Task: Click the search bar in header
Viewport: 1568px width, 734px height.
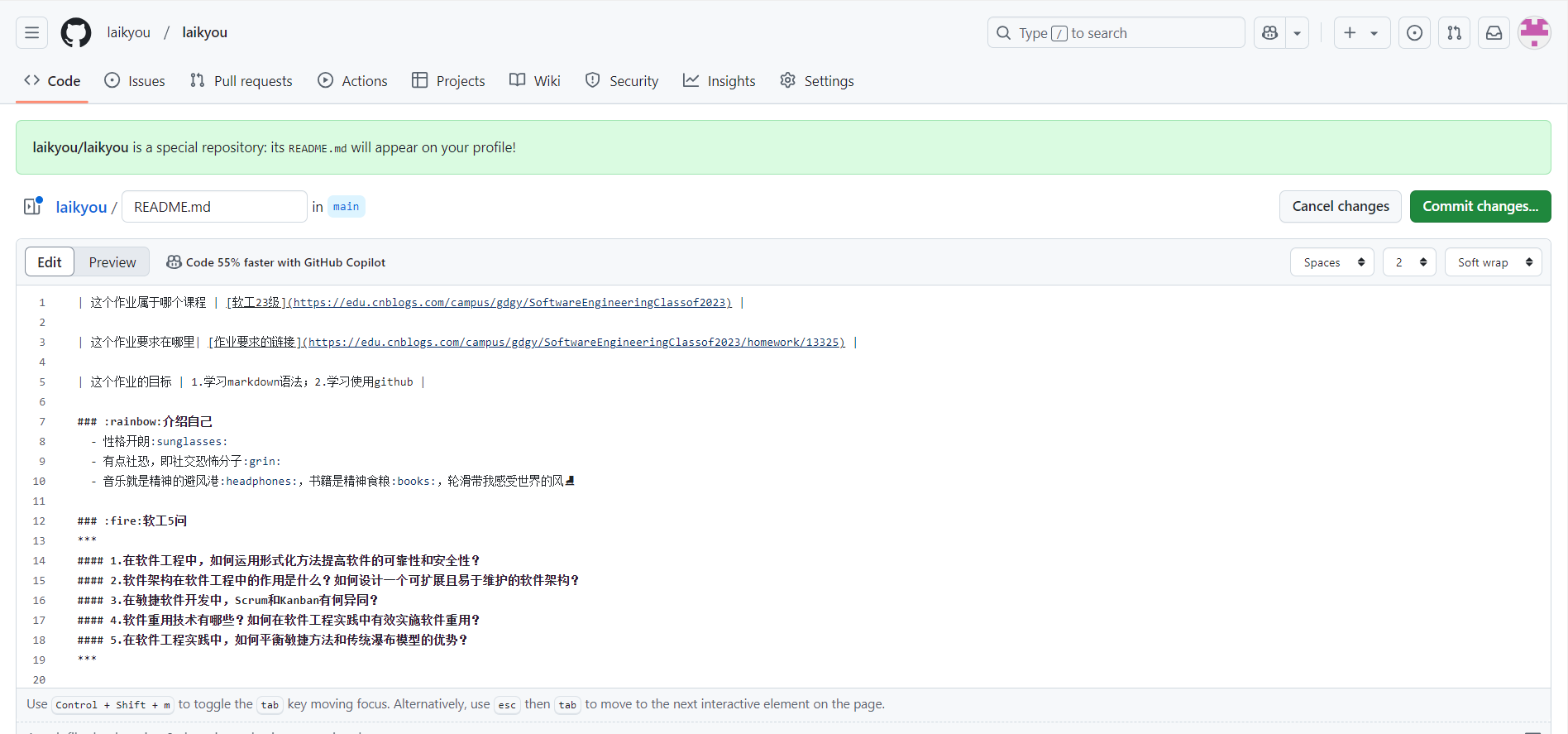Action: pos(1116,33)
